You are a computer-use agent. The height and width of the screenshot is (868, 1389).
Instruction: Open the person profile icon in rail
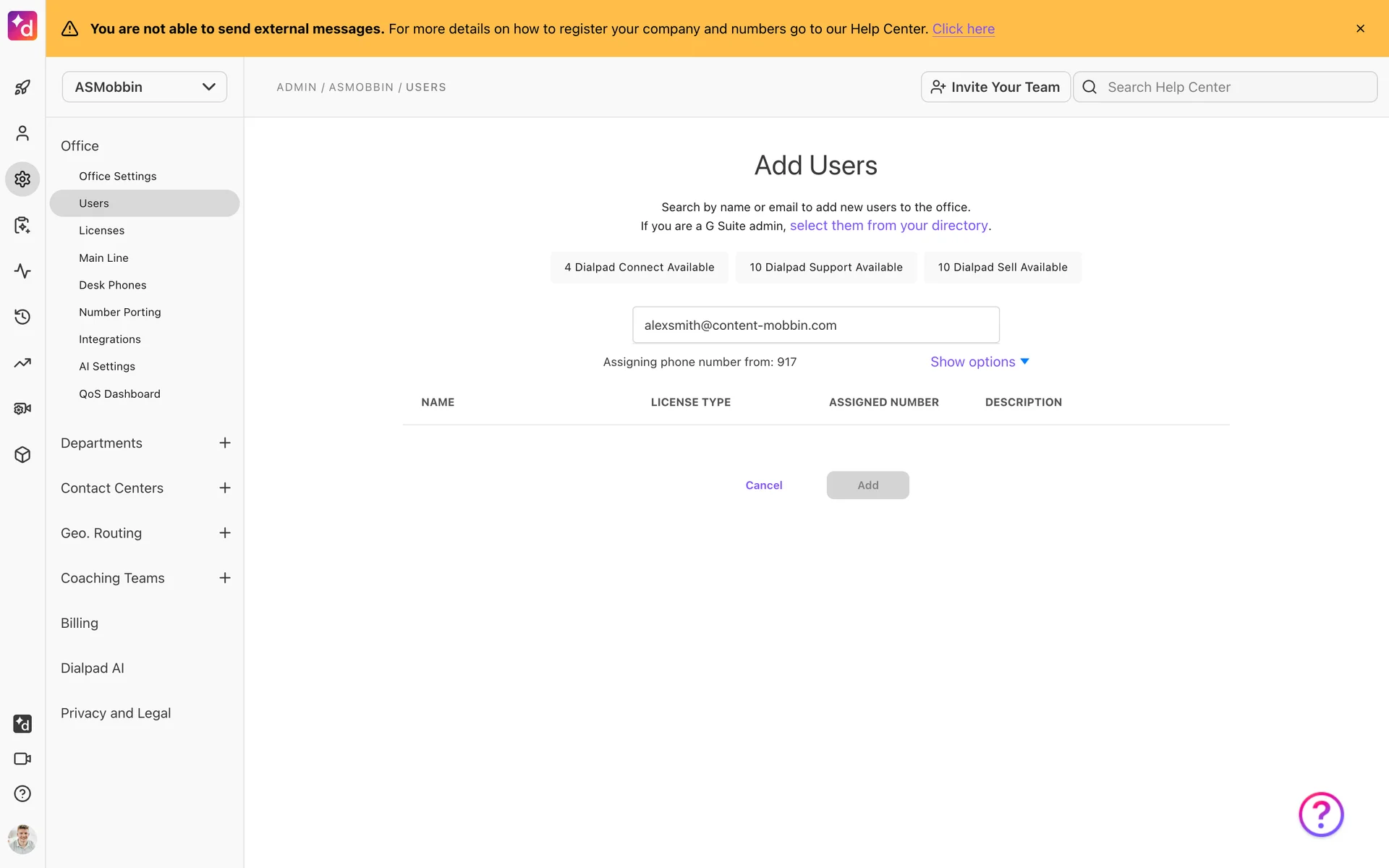point(22,133)
